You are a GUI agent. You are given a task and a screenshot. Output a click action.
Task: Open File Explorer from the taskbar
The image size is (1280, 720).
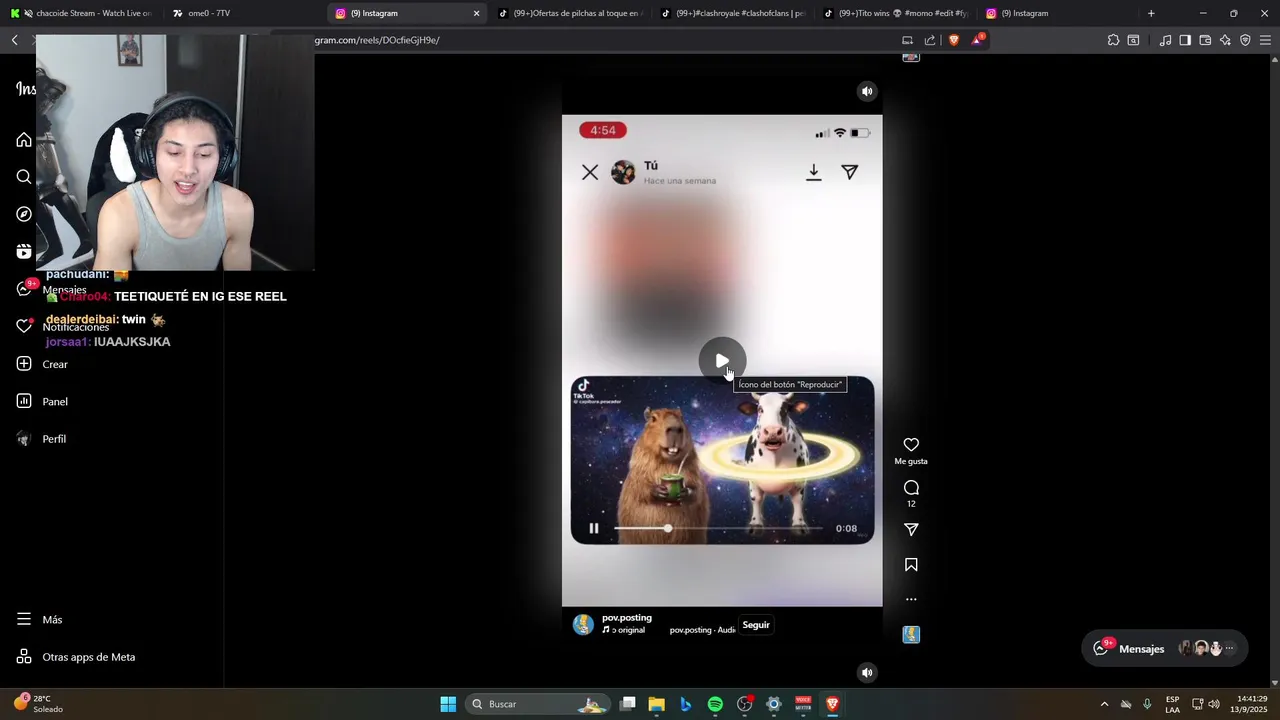[x=657, y=704]
